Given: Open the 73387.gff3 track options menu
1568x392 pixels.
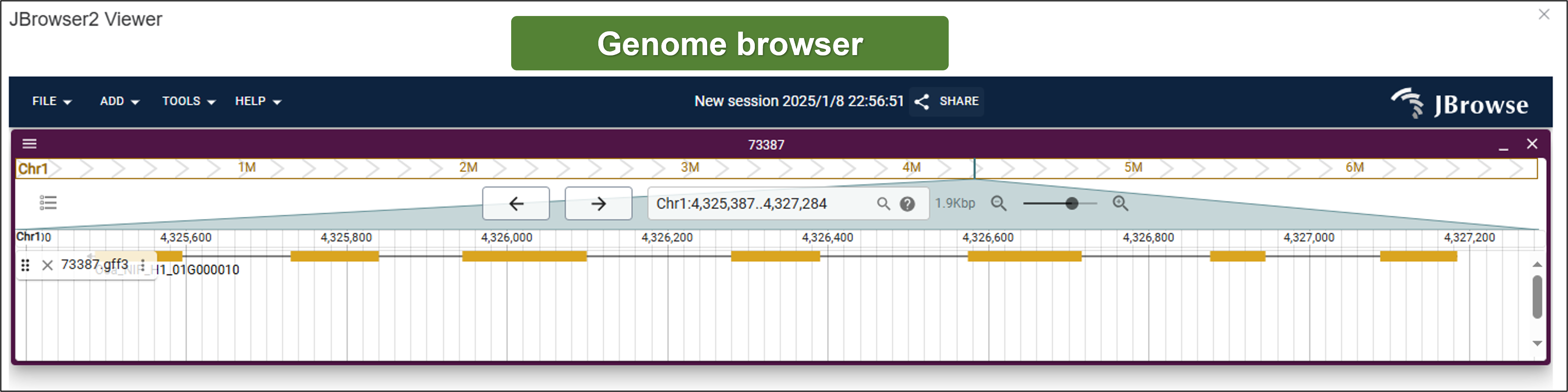Looking at the screenshot, I should point(142,265).
